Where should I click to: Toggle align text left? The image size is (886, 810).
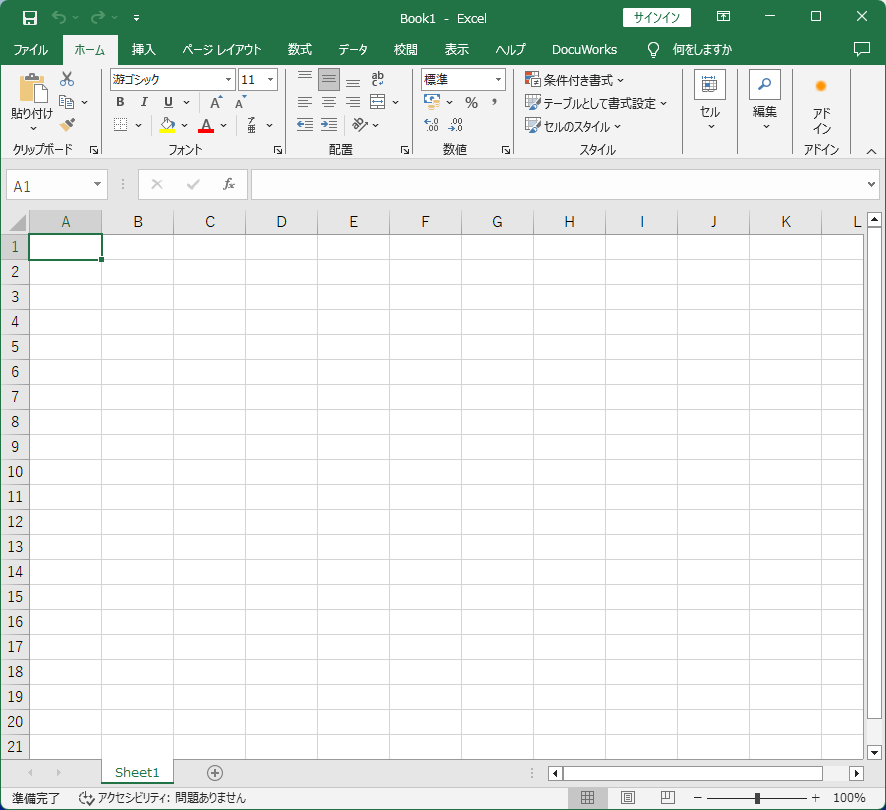[305, 102]
